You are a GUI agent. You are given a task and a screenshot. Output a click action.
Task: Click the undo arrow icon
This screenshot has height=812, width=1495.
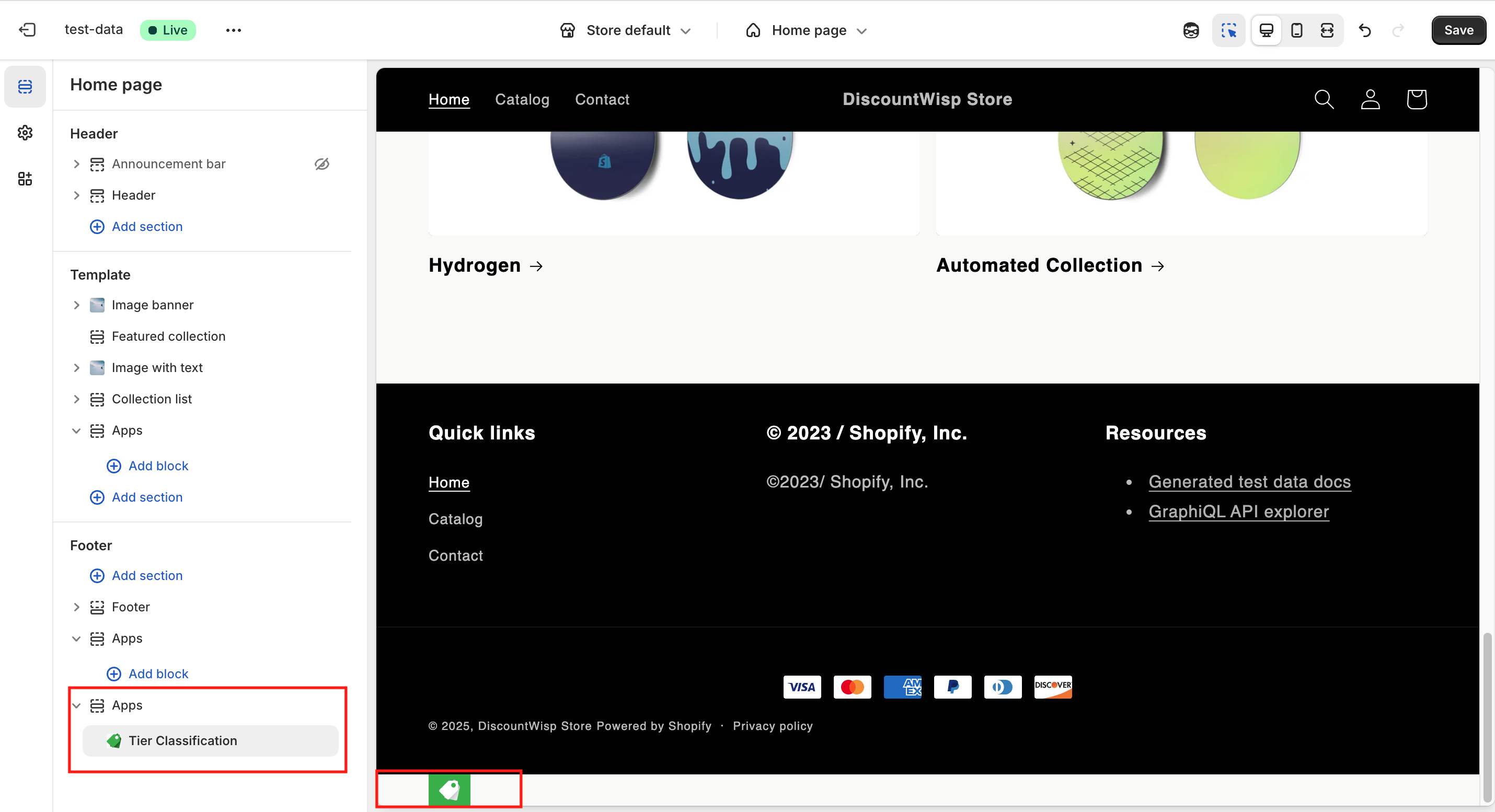[x=1365, y=30]
